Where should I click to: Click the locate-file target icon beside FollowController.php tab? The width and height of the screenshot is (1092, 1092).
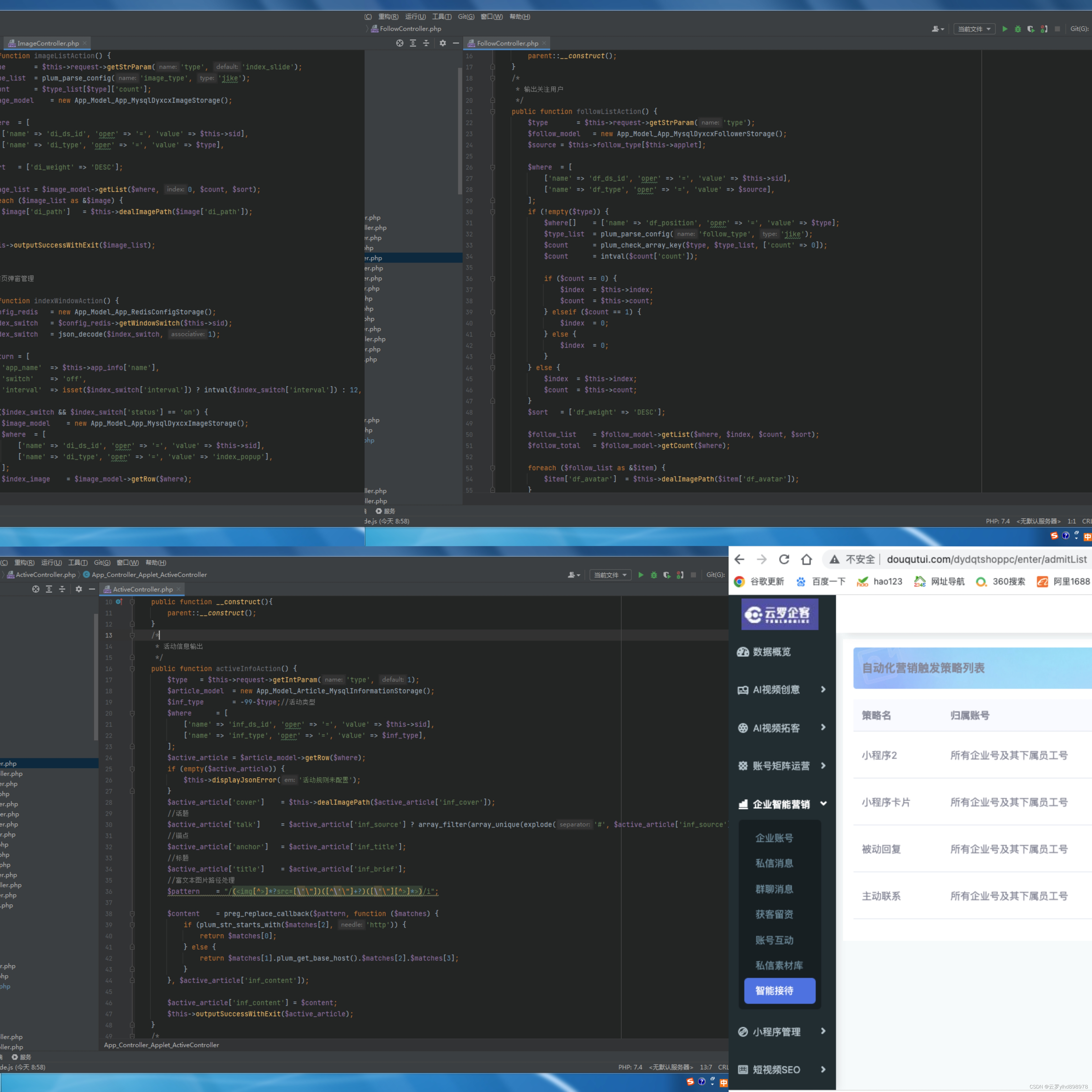(x=400, y=43)
